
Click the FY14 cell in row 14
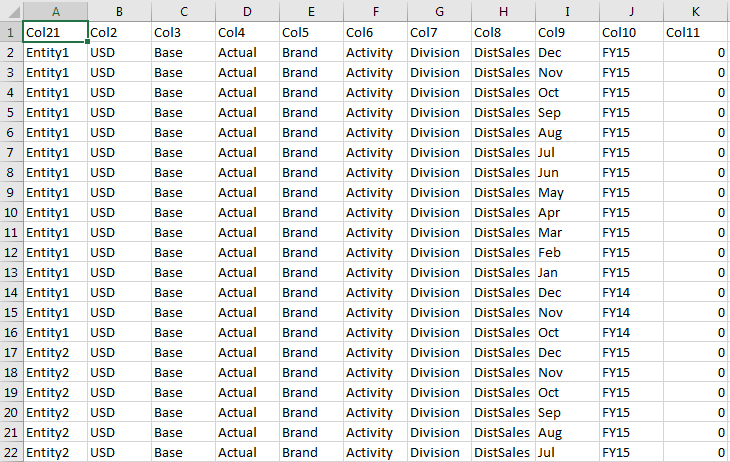point(631,292)
